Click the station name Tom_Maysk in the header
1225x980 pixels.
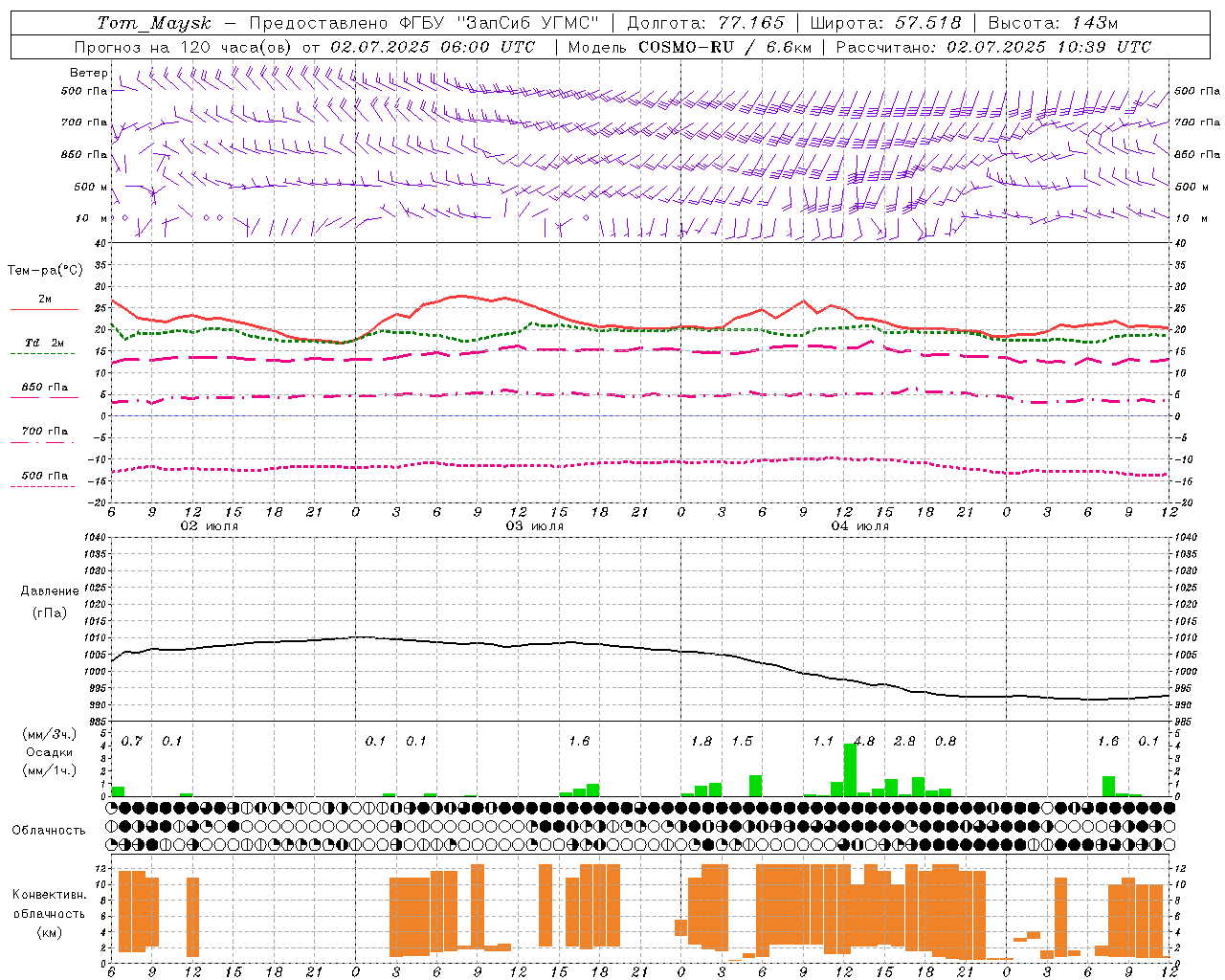click(x=154, y=23)
